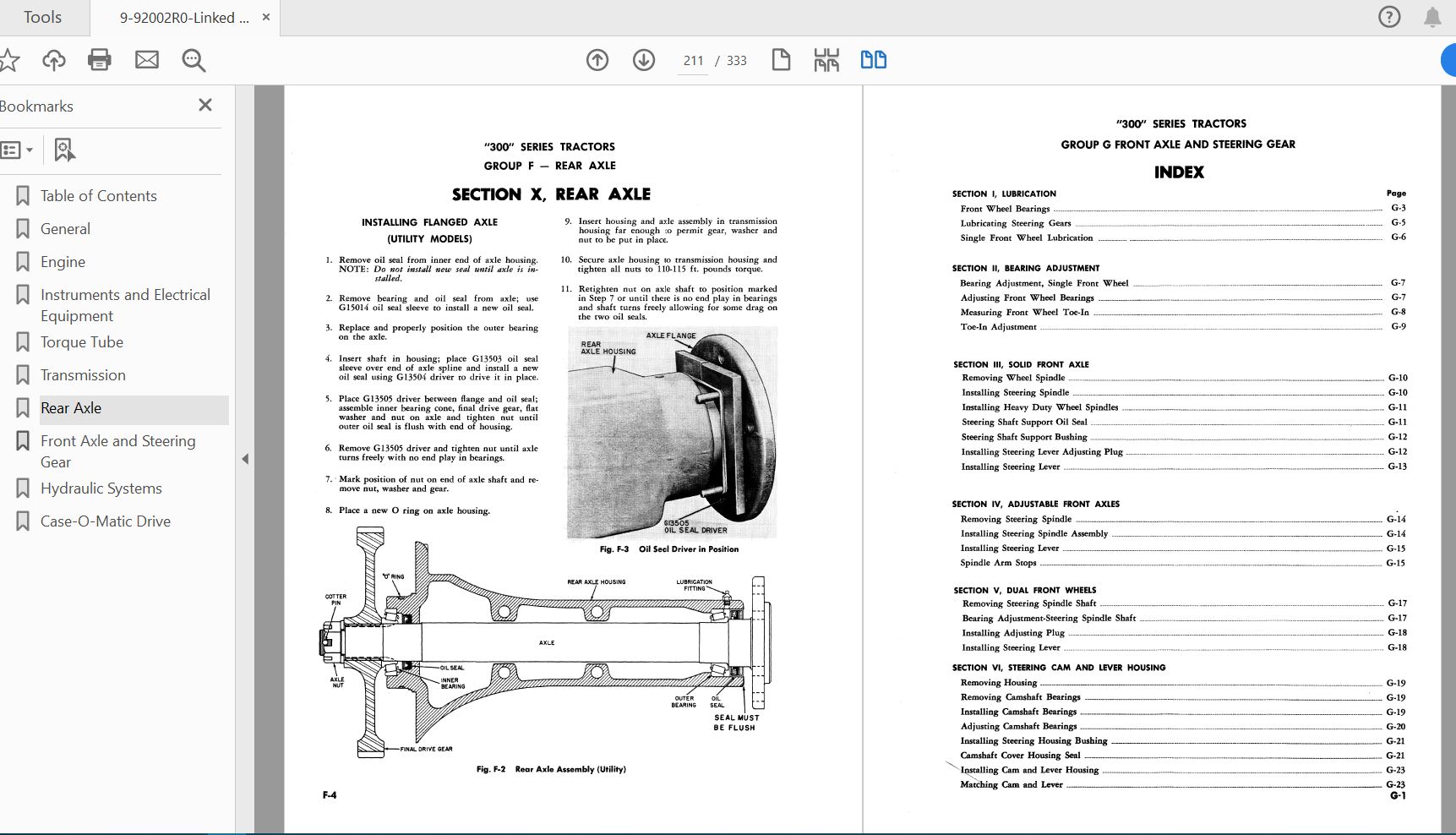Screen dimensions: 1456x835
Task: Switch to single page view mode
Action: pos(781,60)
